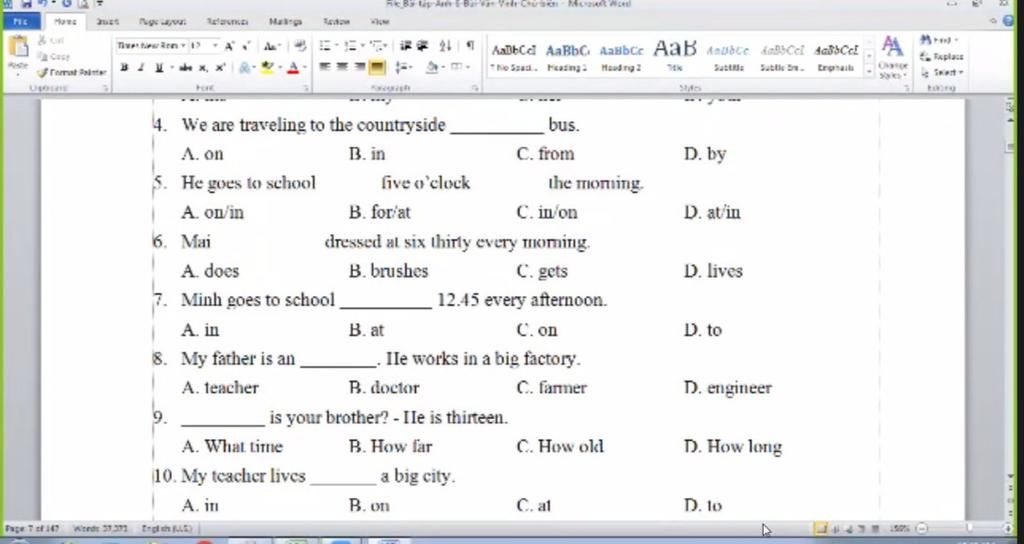Click the Sort icon
The height and width of the screenshot is (544, 1024).
[445, 46]
